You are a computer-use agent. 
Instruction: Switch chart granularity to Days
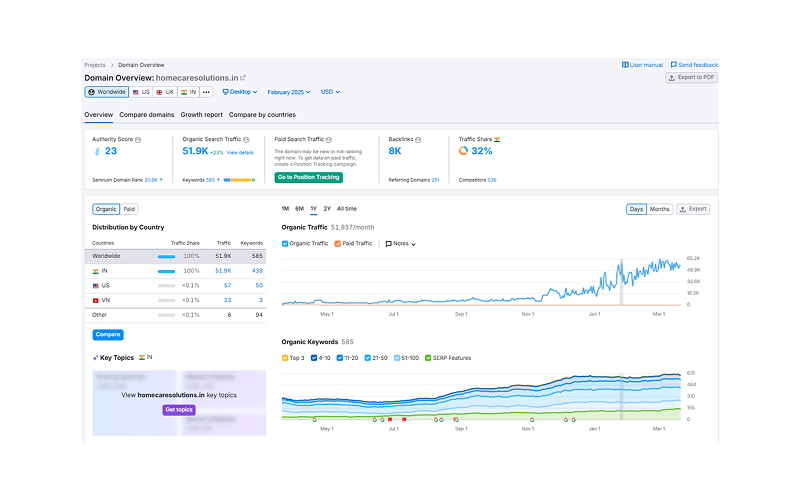636,209
